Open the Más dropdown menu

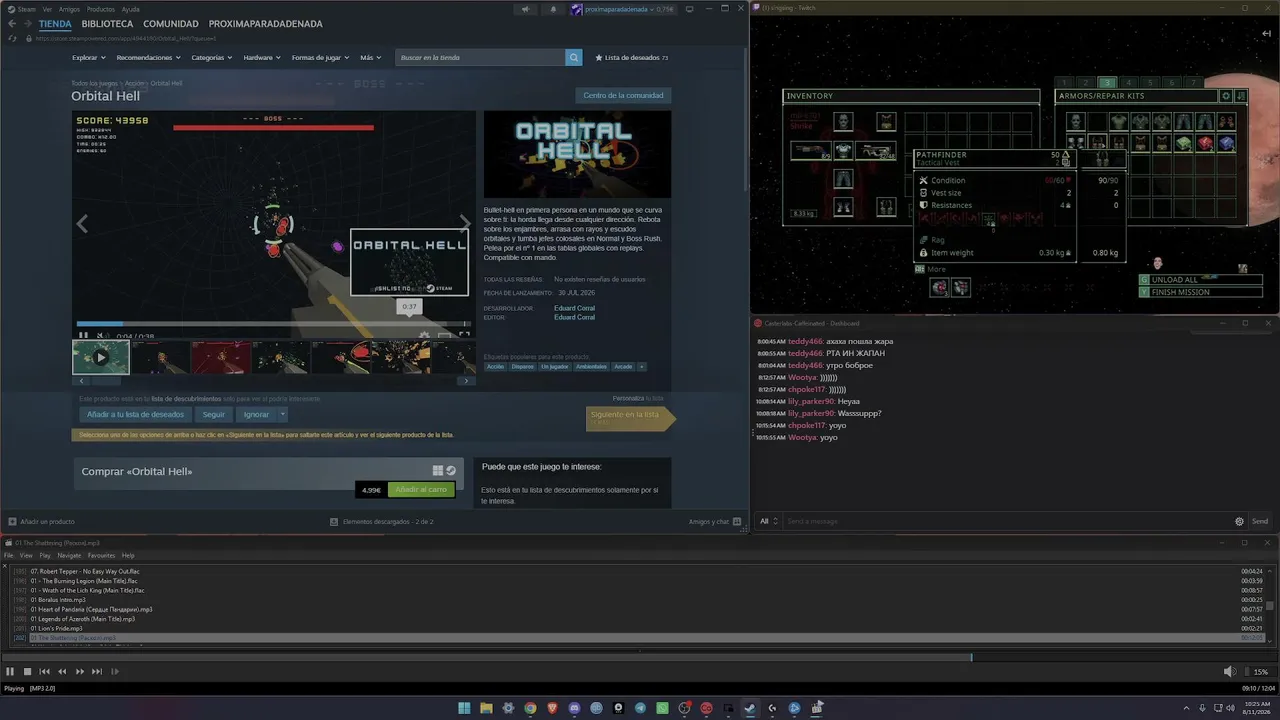coord(372,58)
